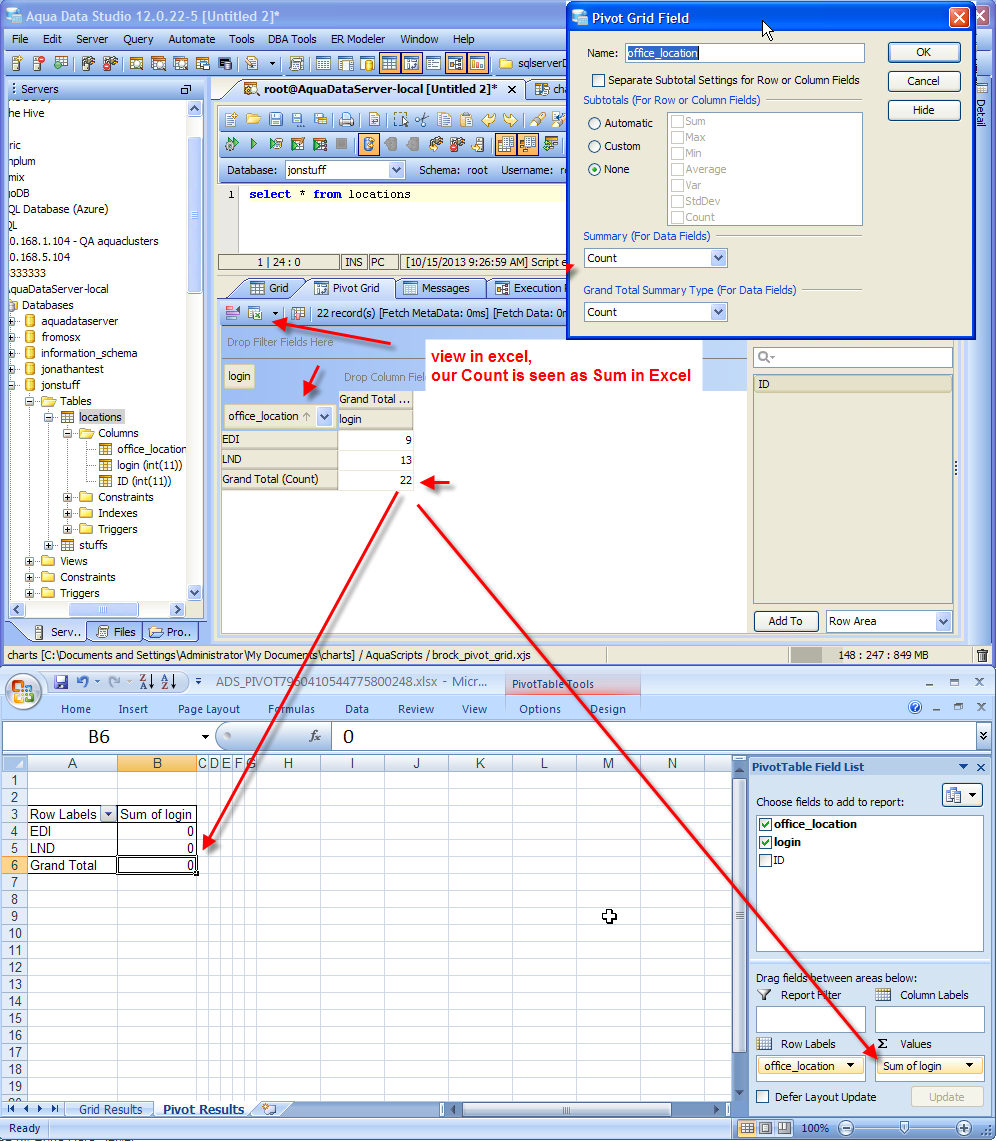The width and height of the screenshot is (996, 1141).
Task: Toggle the Sum subtotal checkbox
Action: pyautogui.click(x=677, y=122)
